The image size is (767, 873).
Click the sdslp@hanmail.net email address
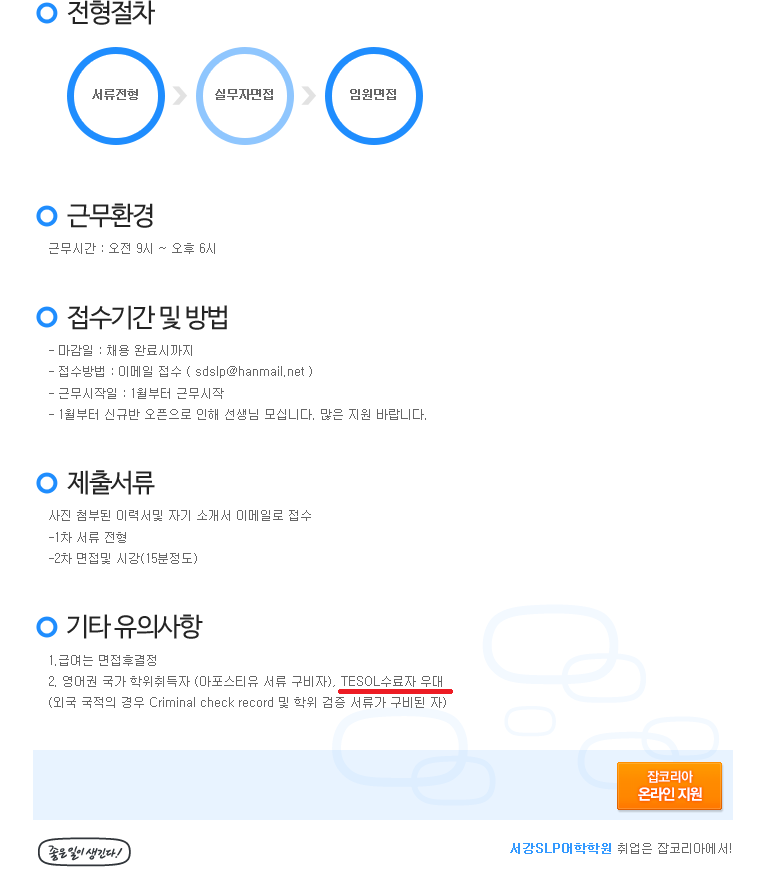[x=250, y=371]
